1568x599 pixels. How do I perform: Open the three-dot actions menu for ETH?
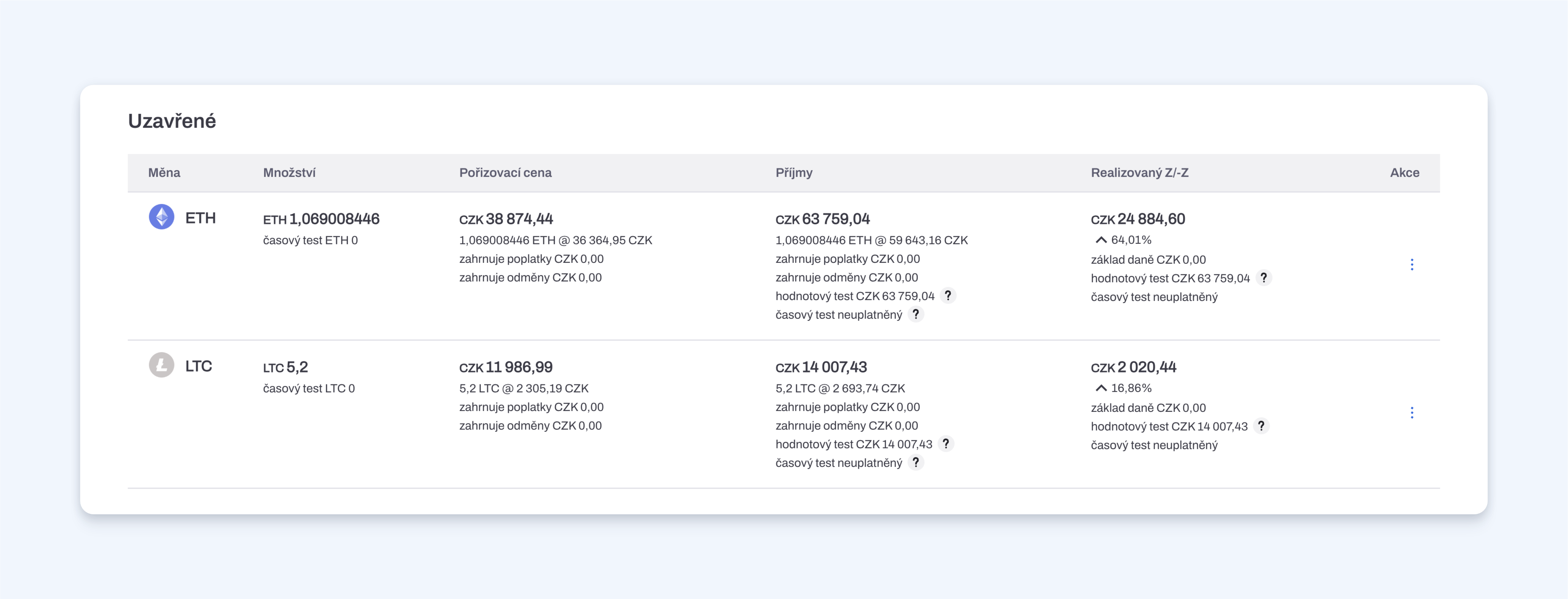1411,264
